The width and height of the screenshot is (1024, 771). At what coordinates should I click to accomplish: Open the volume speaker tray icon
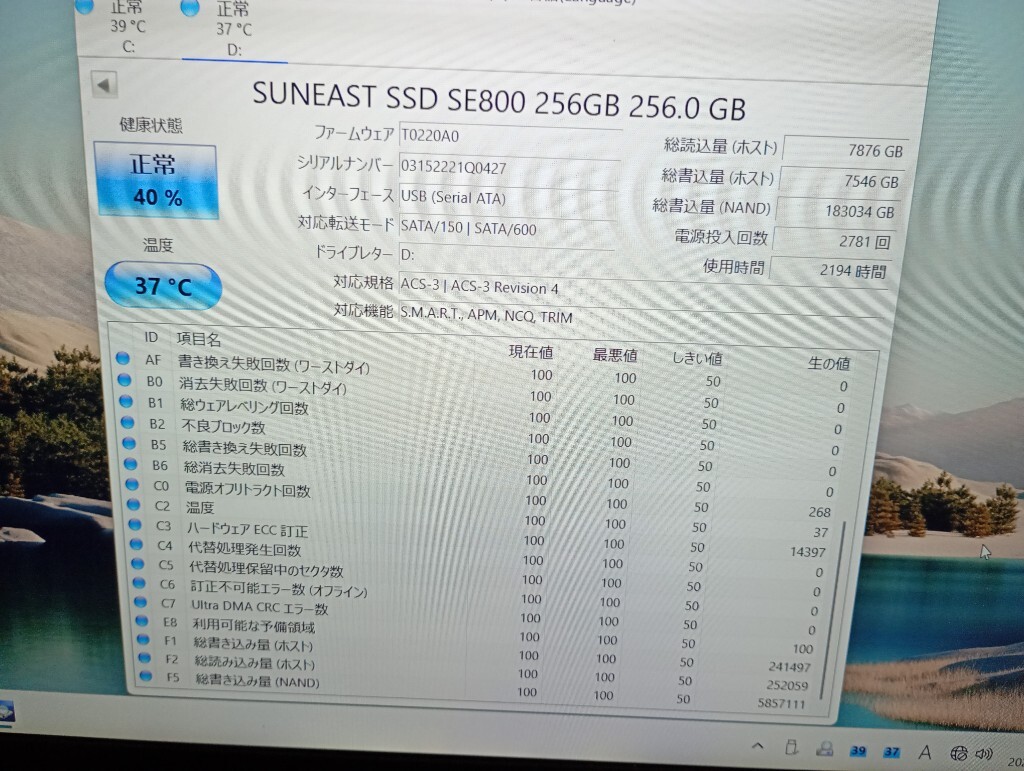[984, 754]
